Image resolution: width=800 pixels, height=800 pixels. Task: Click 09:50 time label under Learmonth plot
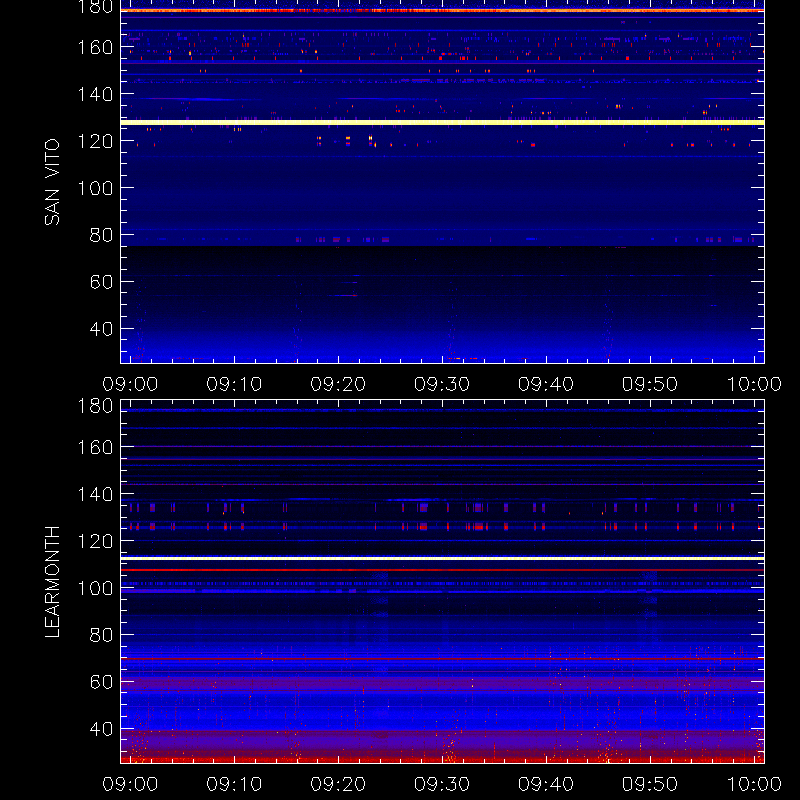tap(650, 784)
